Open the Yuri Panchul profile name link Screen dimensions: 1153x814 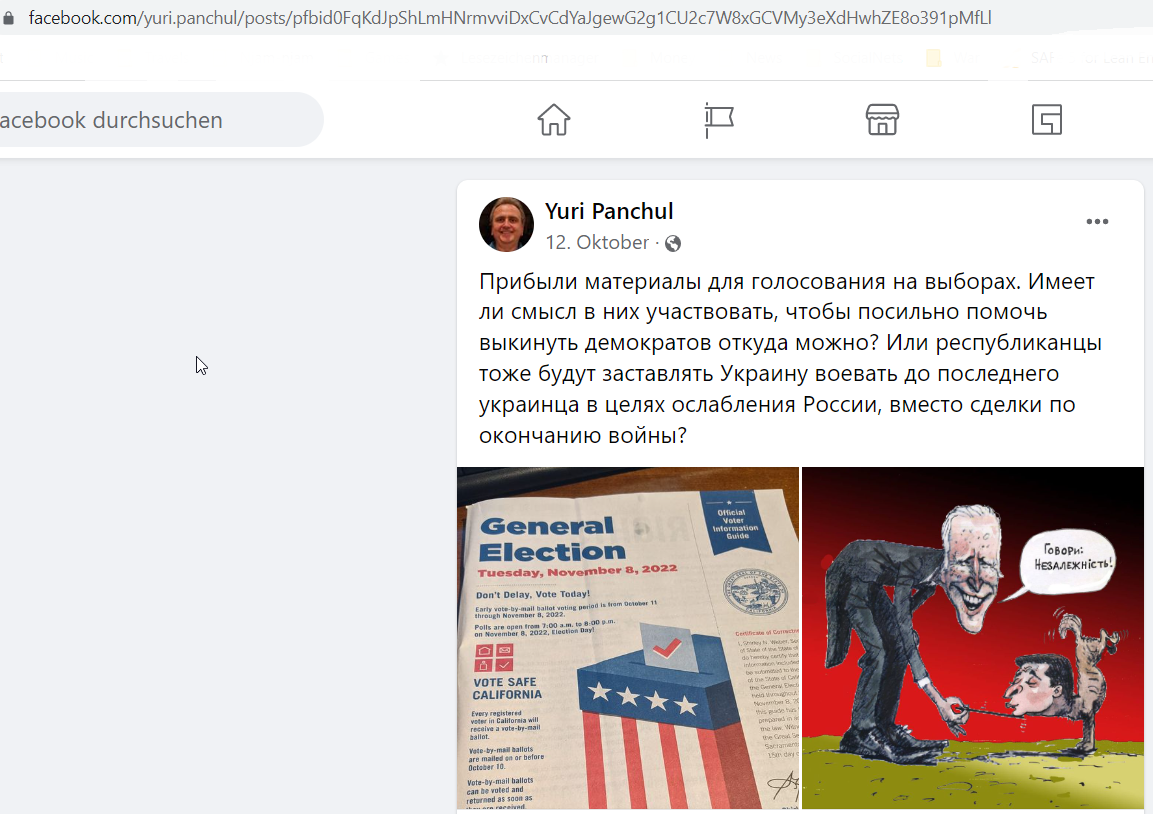click(609, 211)
